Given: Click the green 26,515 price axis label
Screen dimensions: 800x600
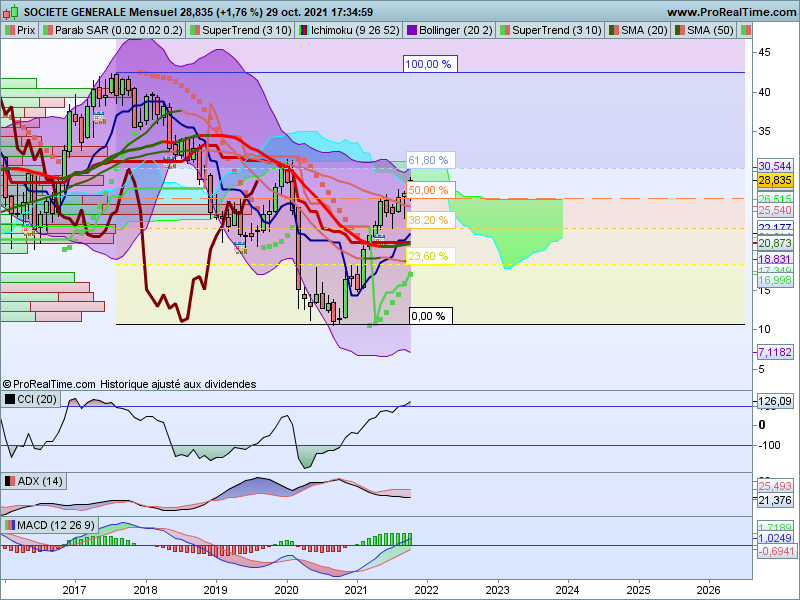Looking at the screenshot, I should tap(774, 198).
